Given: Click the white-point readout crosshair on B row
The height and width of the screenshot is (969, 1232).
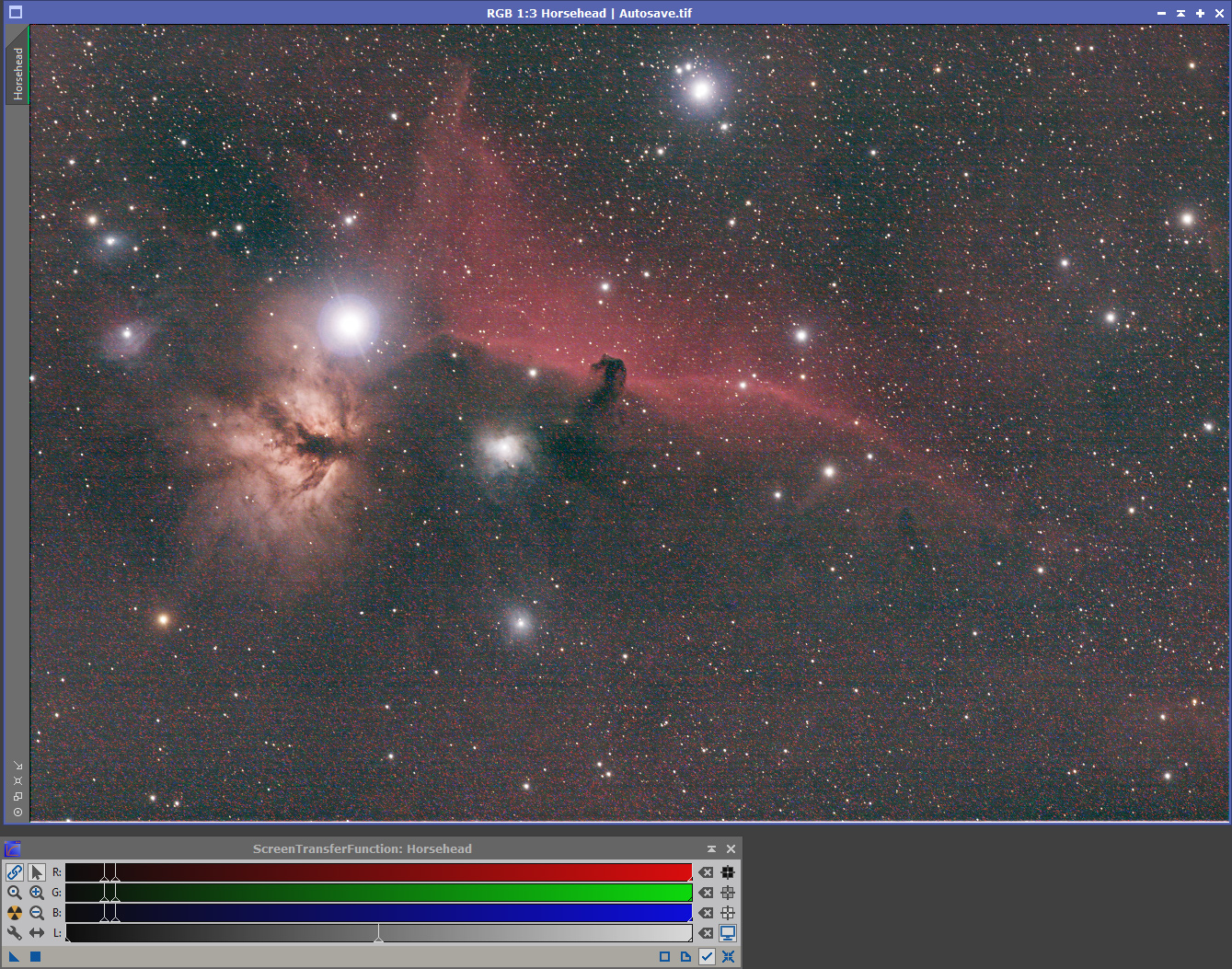Looking at the screenshot, I should [x=728, y=913].
